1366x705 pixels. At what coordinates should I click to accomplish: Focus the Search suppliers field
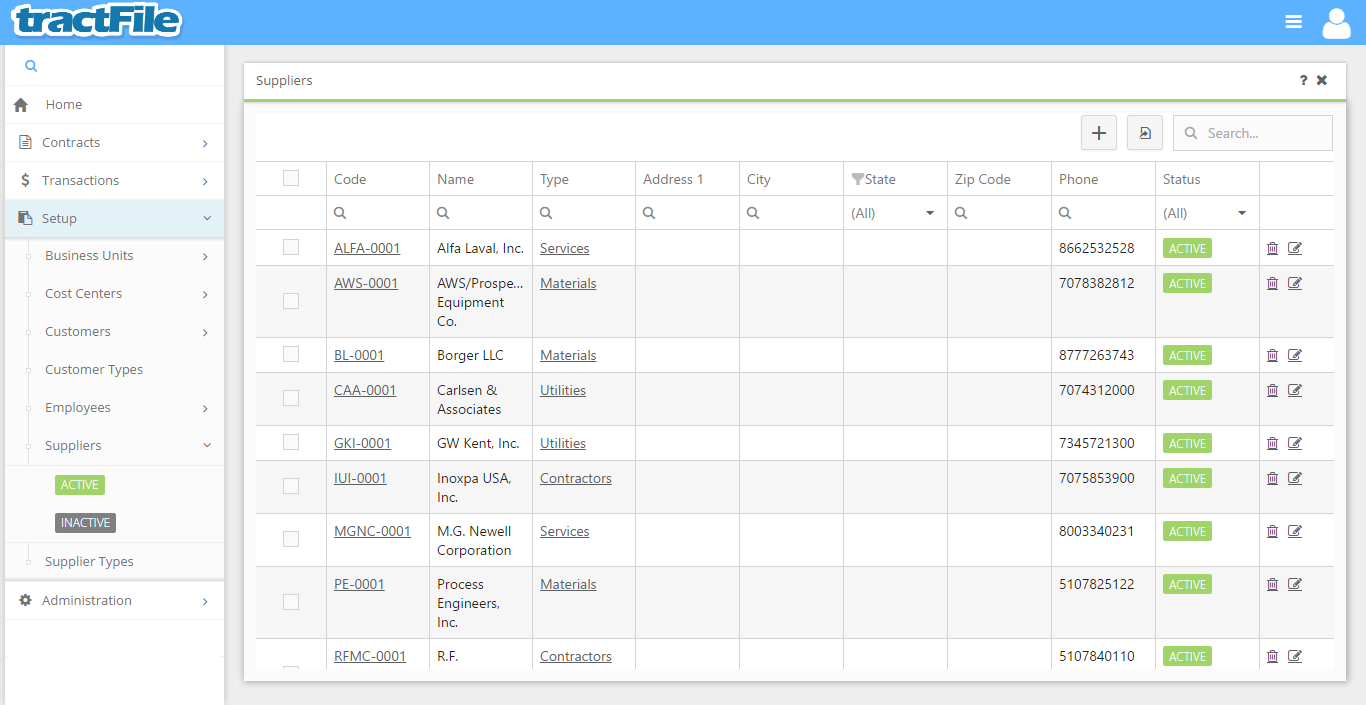[x=1253, y=133]
